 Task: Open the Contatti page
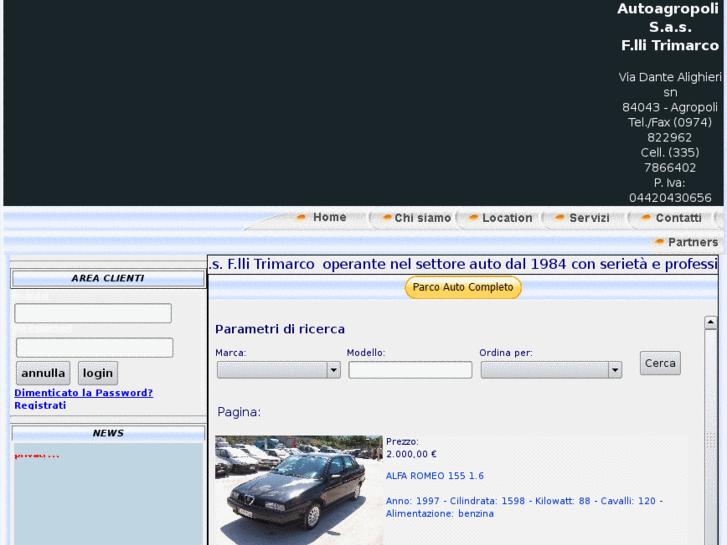[678, 218]
